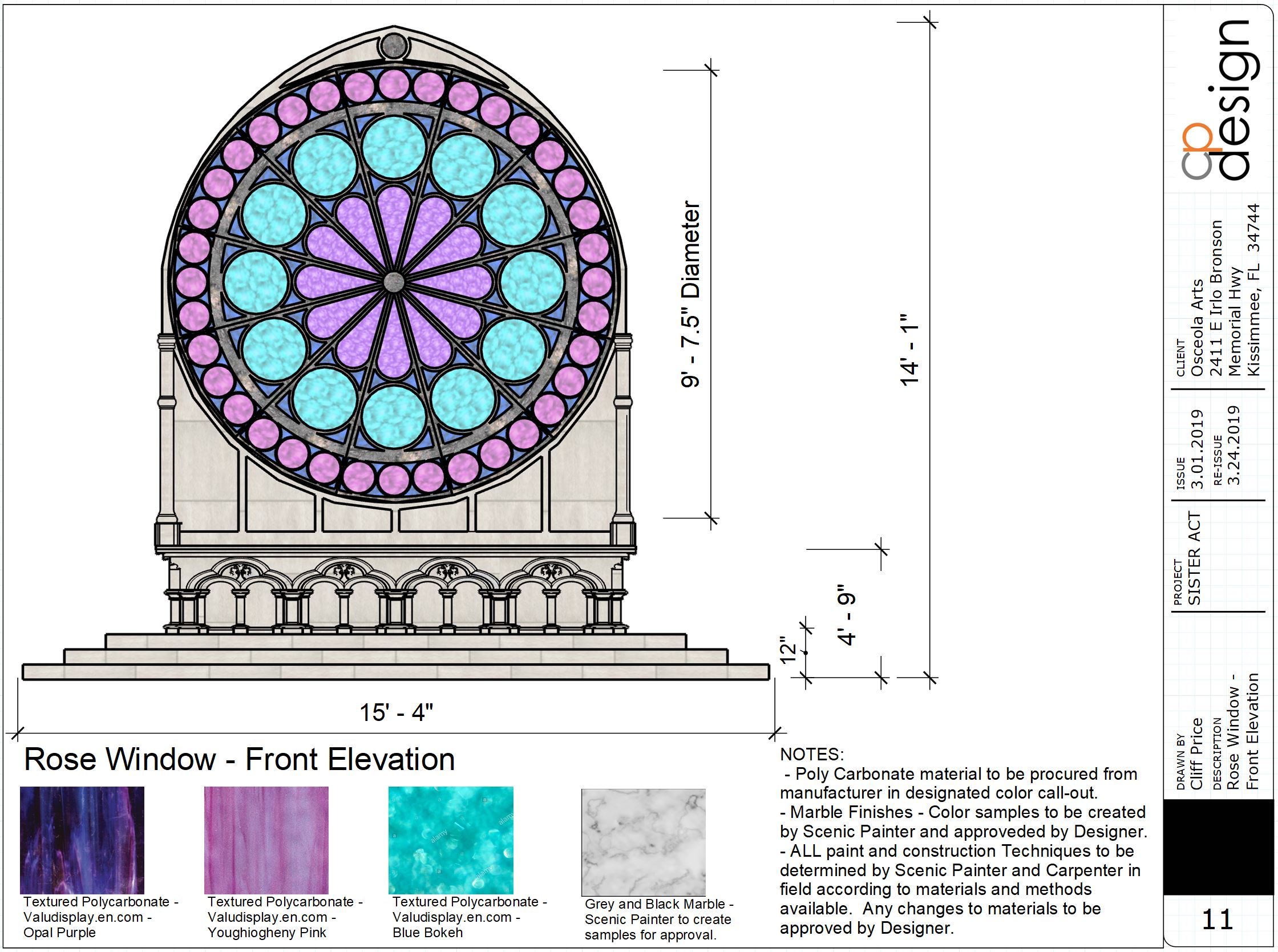Screen dimensions: 1278x952
Task: Select the finial circle atop the window arch
Action: [394, 44]
